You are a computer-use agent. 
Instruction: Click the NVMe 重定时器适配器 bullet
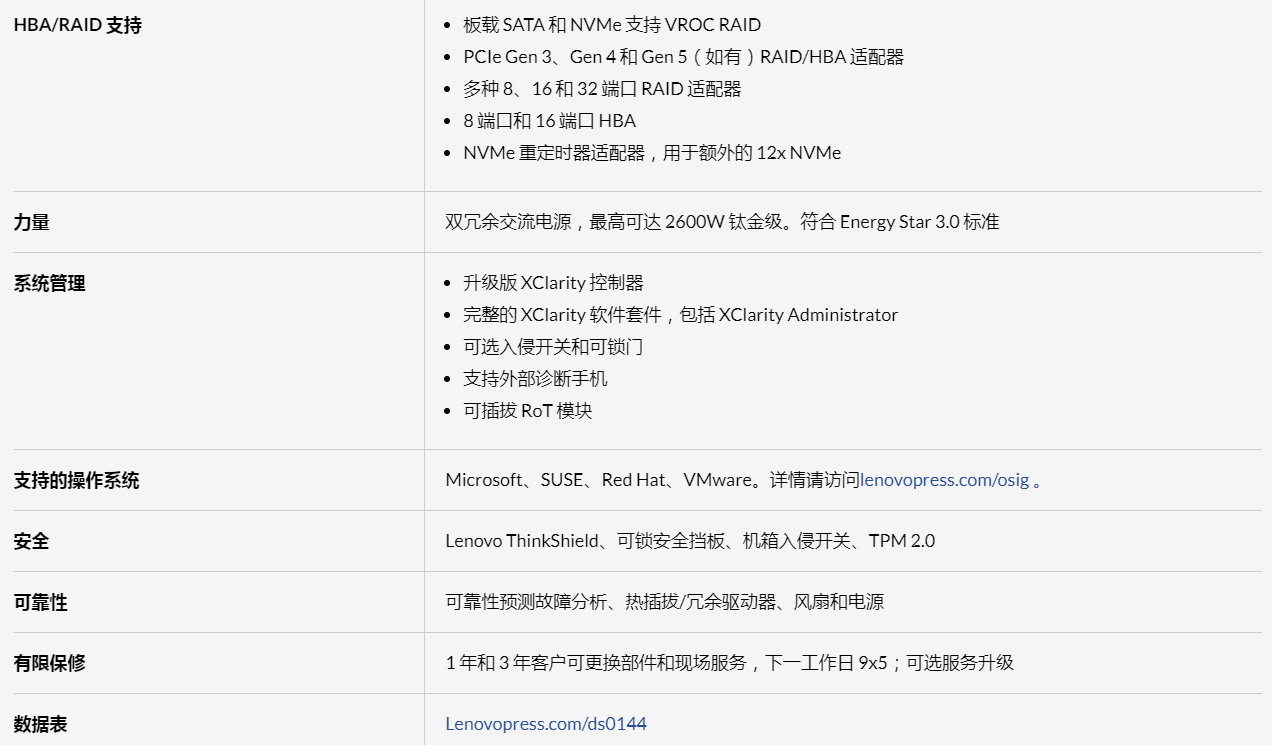[652, 153]
